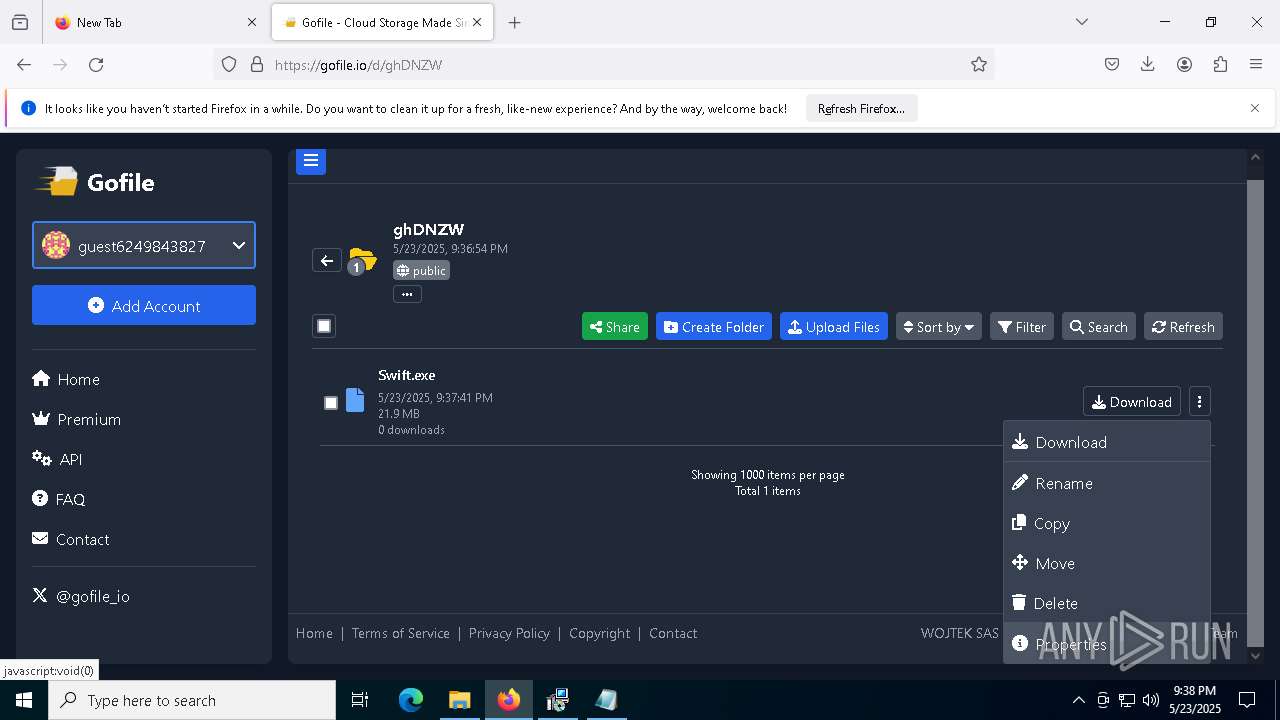Show hidden system tray icons
Image resolution: width=1280 pixels, height=720 pixels.
click(x=1078, y=700)
